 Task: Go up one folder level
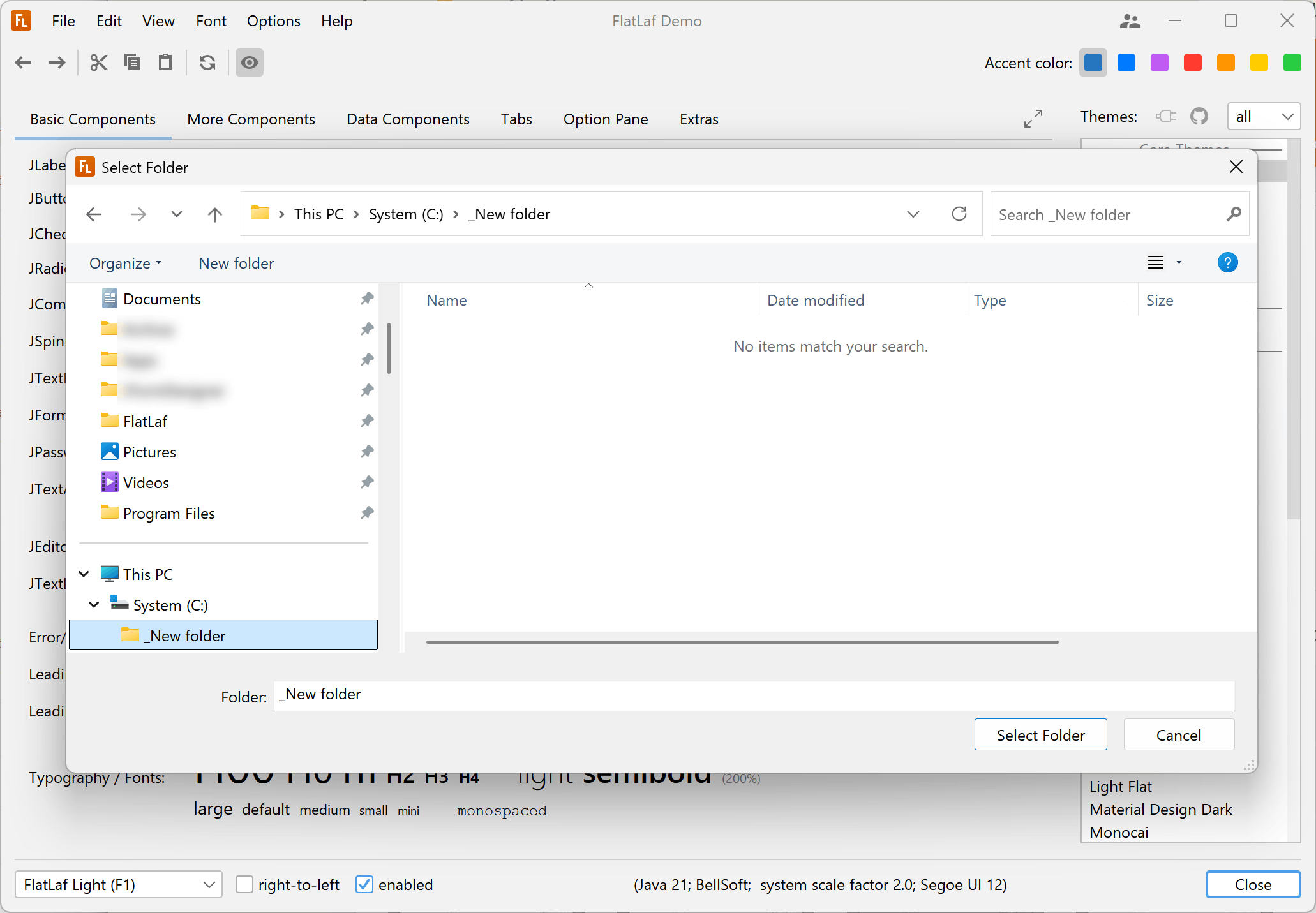click(x=215, y=214)
